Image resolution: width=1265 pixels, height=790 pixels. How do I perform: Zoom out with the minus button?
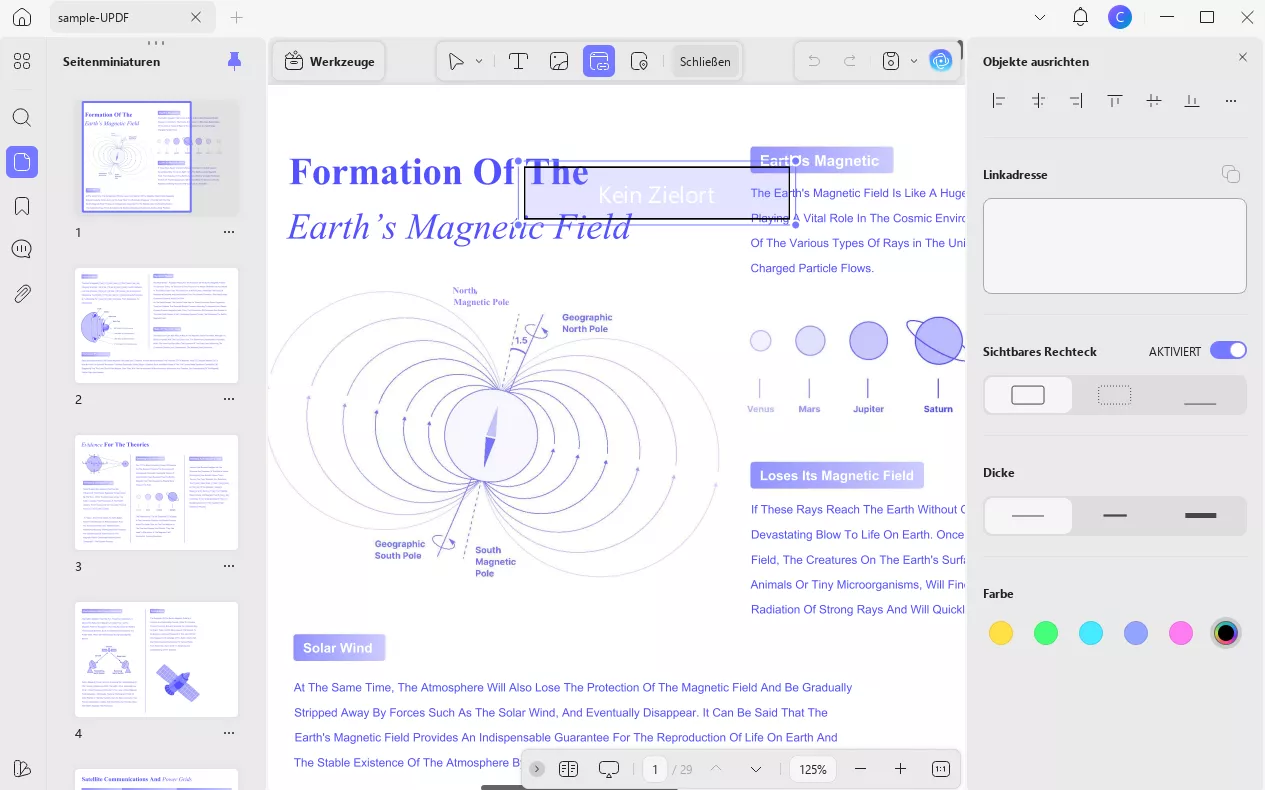(861, 769)
